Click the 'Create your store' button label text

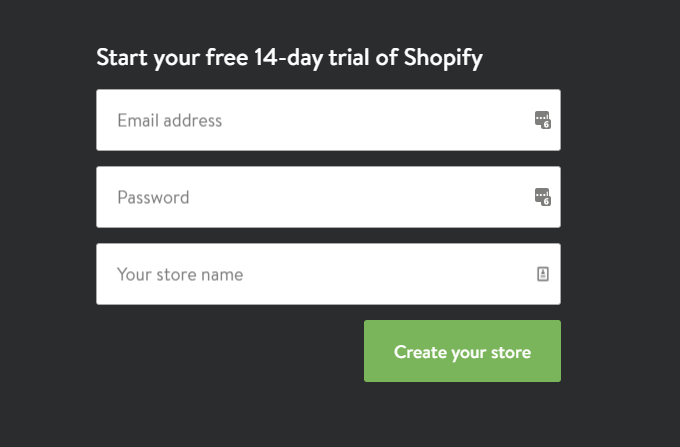tap(462, 352)
